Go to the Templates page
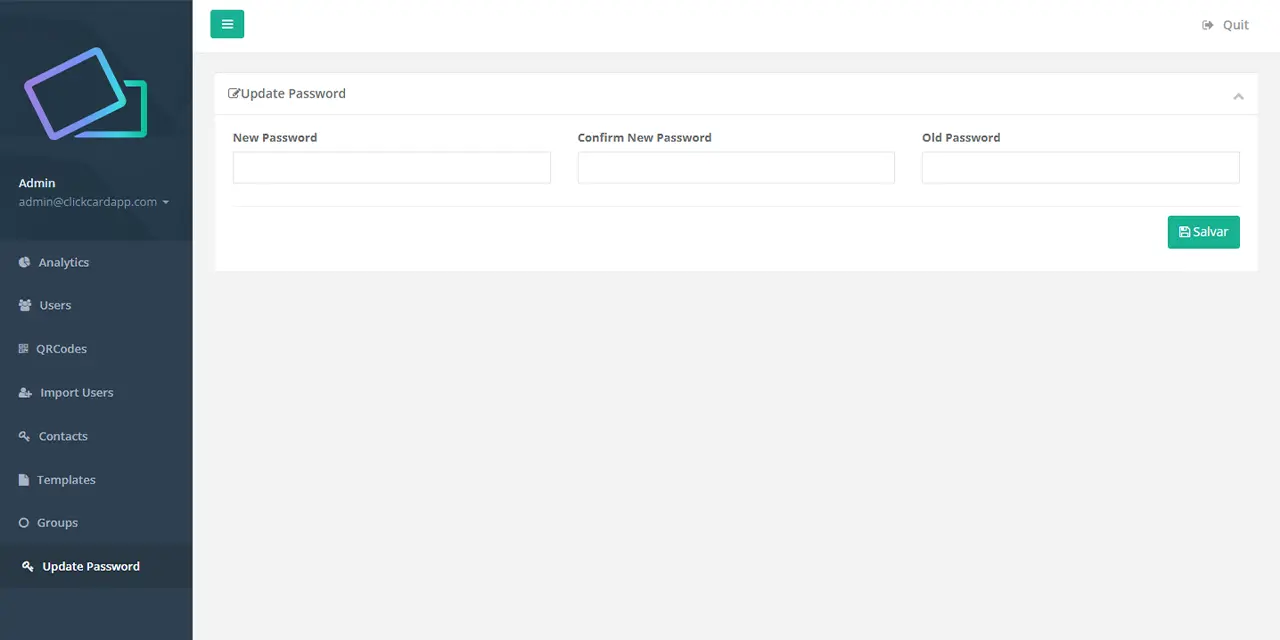The height and width of the screenshot is (640, 1280). (66, 480)
